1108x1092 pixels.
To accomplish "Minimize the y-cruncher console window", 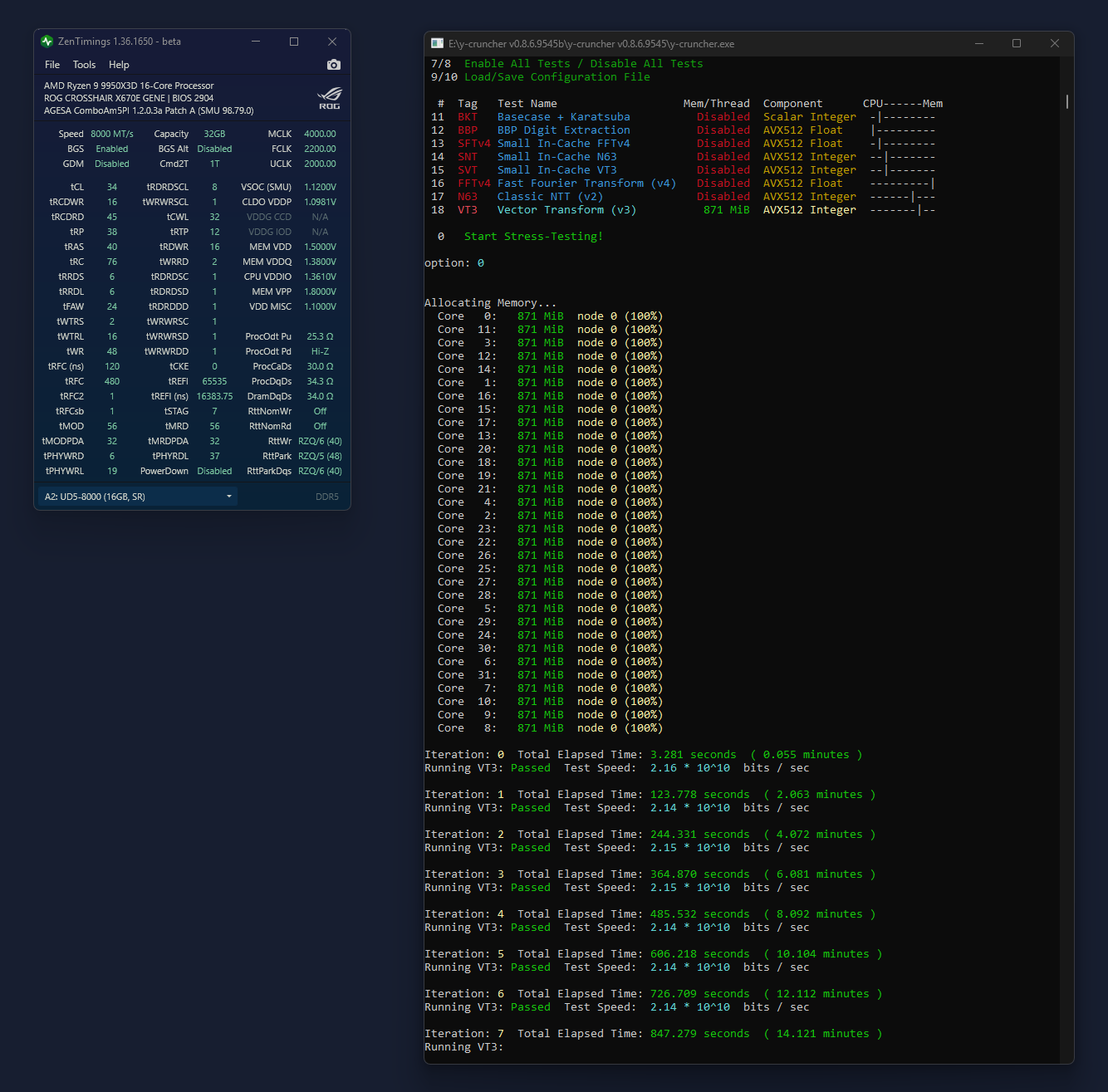I will point(978,43).
